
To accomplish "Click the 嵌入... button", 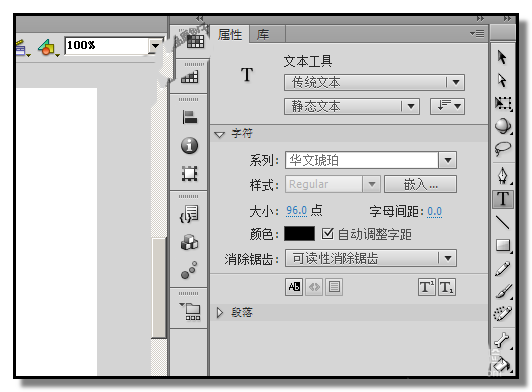I will coord(420,184).
